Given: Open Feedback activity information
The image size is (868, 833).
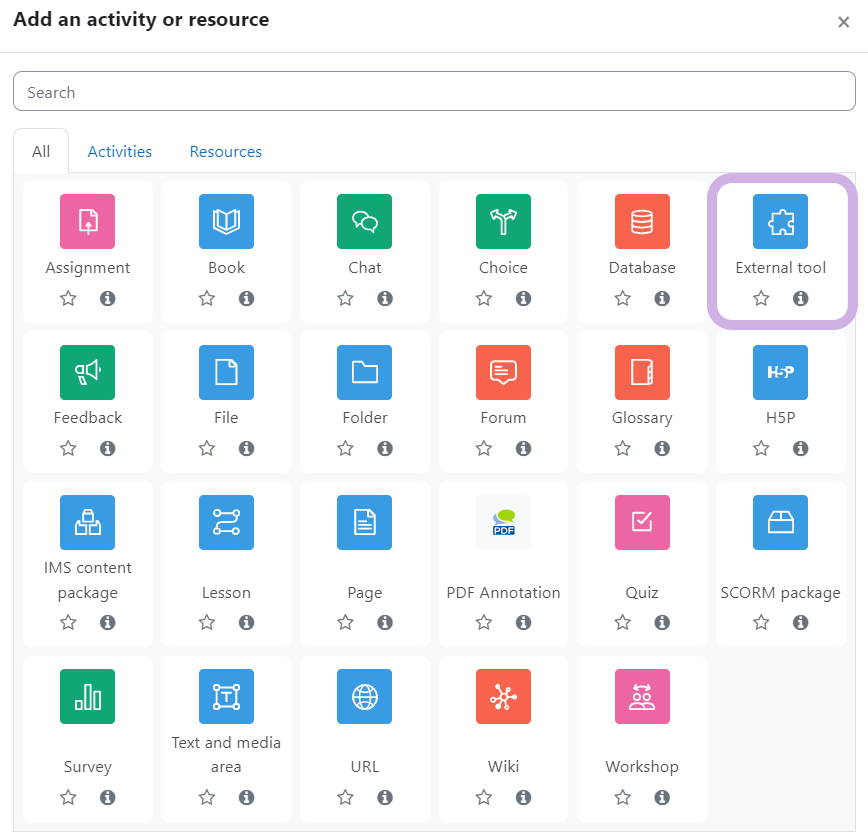Looking at the screenshot, I should tap(108, 448).
